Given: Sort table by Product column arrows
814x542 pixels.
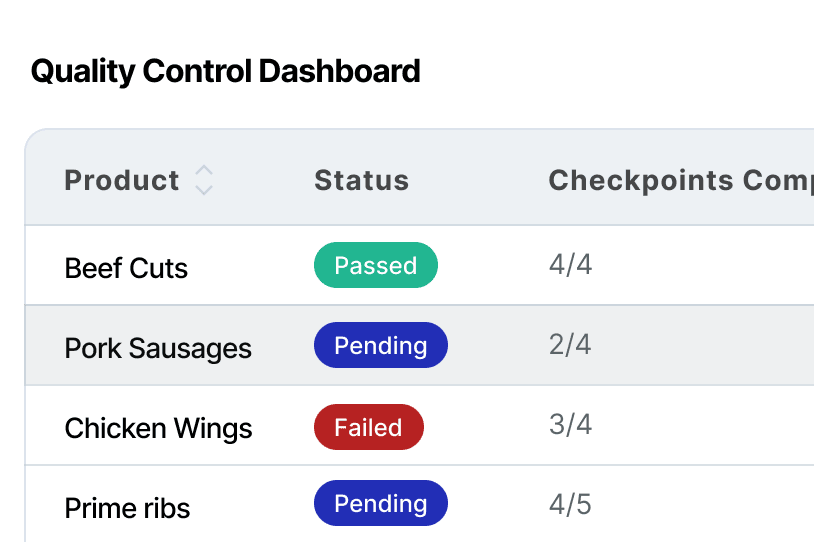Looking at the screenshot, I should pos(204,180).
